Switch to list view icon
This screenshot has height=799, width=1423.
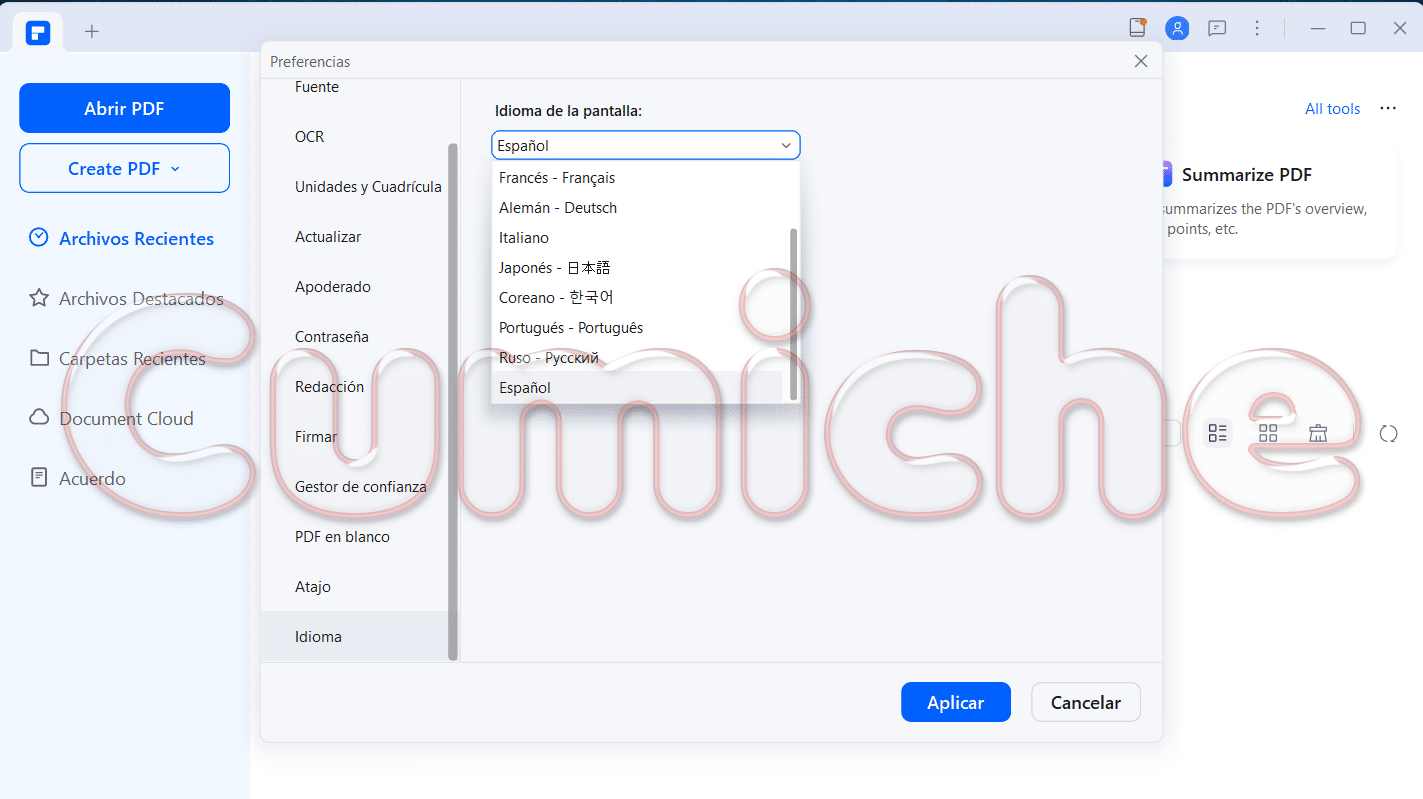point(1217,433)
